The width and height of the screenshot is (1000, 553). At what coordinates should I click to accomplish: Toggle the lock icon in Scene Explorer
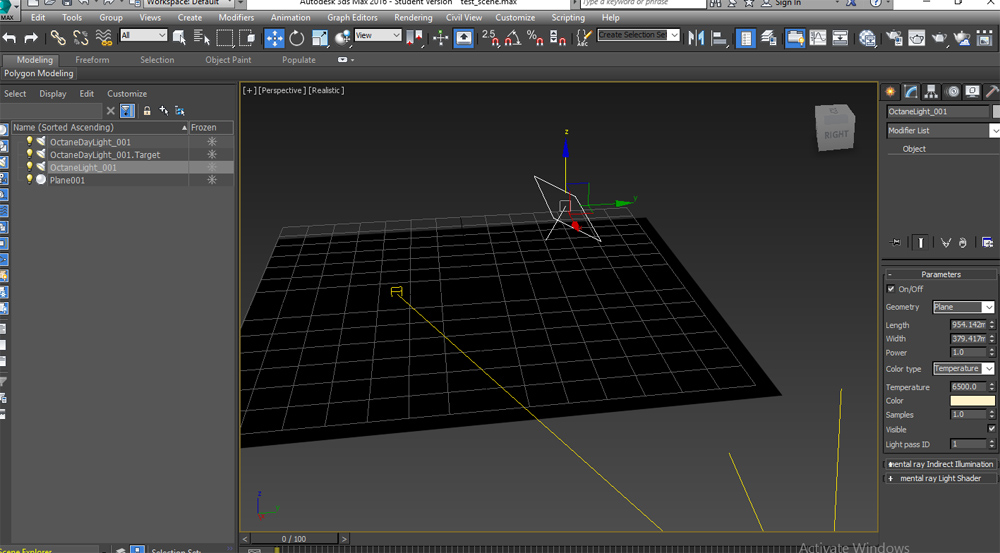pyautogui.click(x=147, y=111)
